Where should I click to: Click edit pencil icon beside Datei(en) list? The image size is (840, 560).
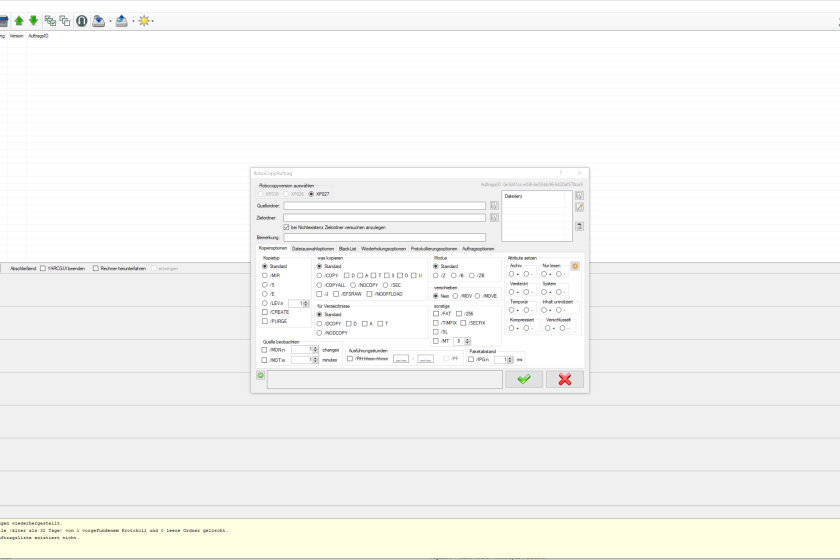[x=579, y=207]
